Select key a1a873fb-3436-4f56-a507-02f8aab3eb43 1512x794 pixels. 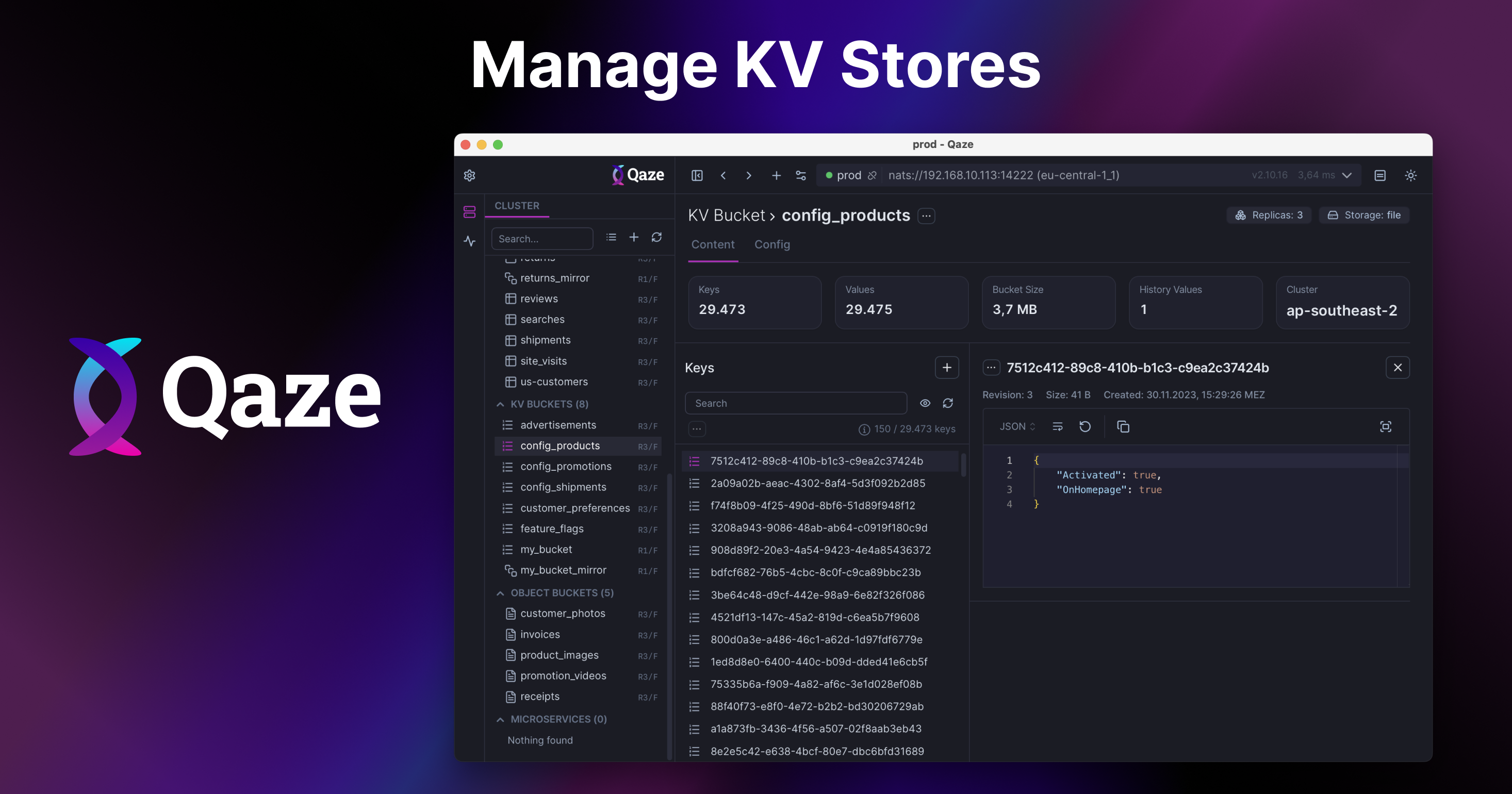[x=820, y=729]
